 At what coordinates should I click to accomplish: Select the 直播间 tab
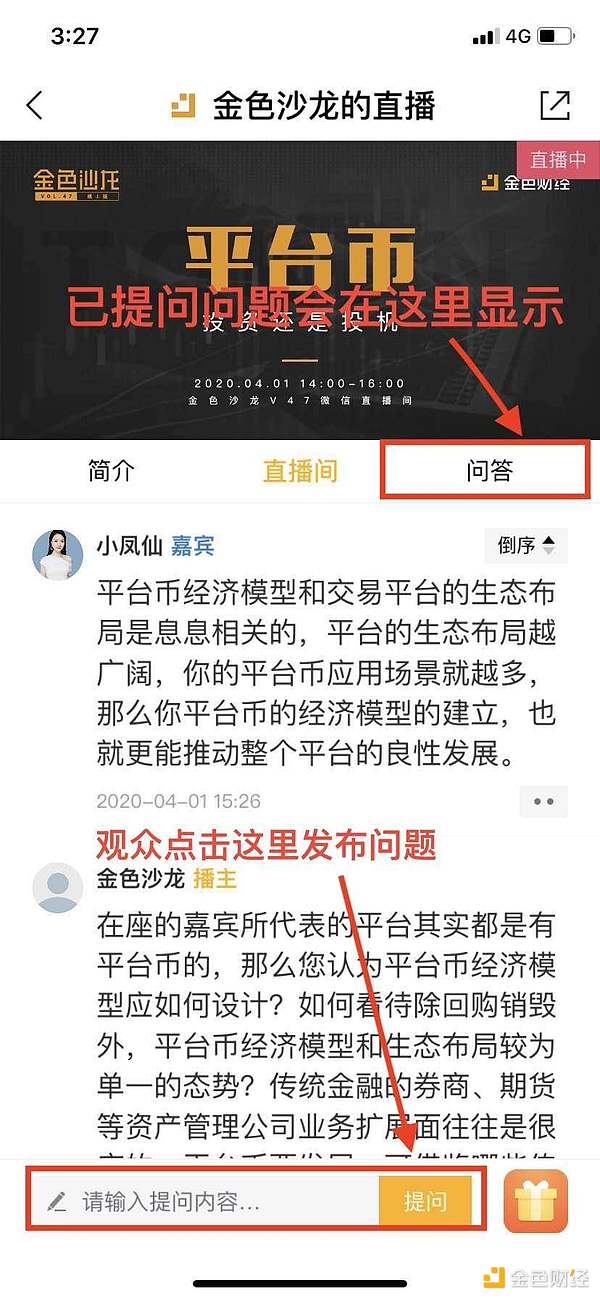coord(300,471)
